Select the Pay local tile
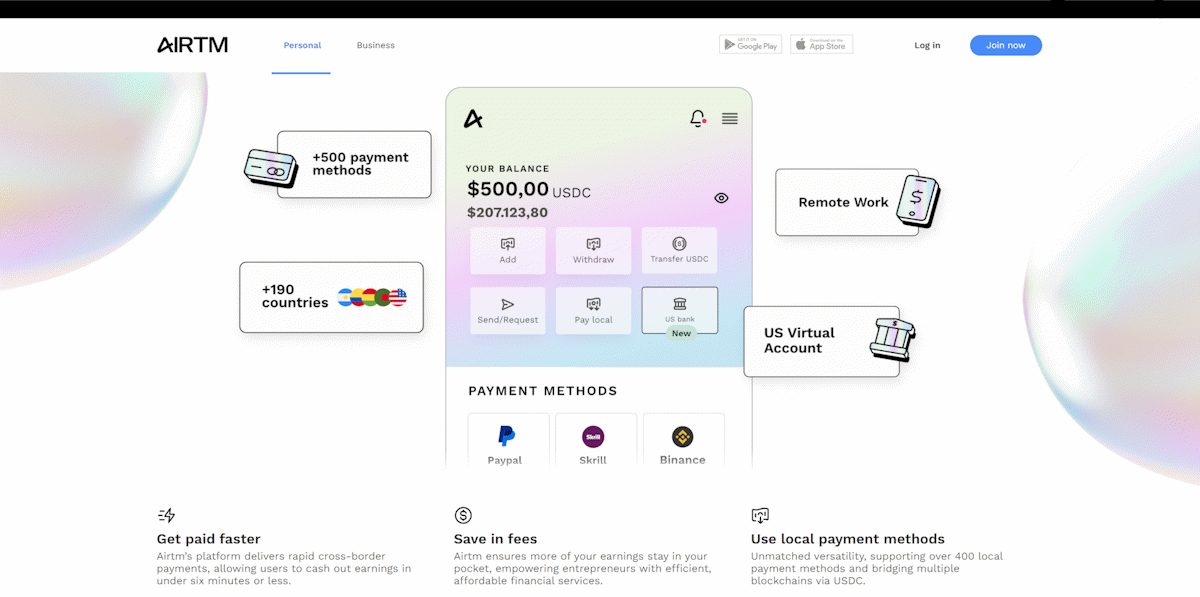This screenshot has width=1200, height=597. (593, 310)
